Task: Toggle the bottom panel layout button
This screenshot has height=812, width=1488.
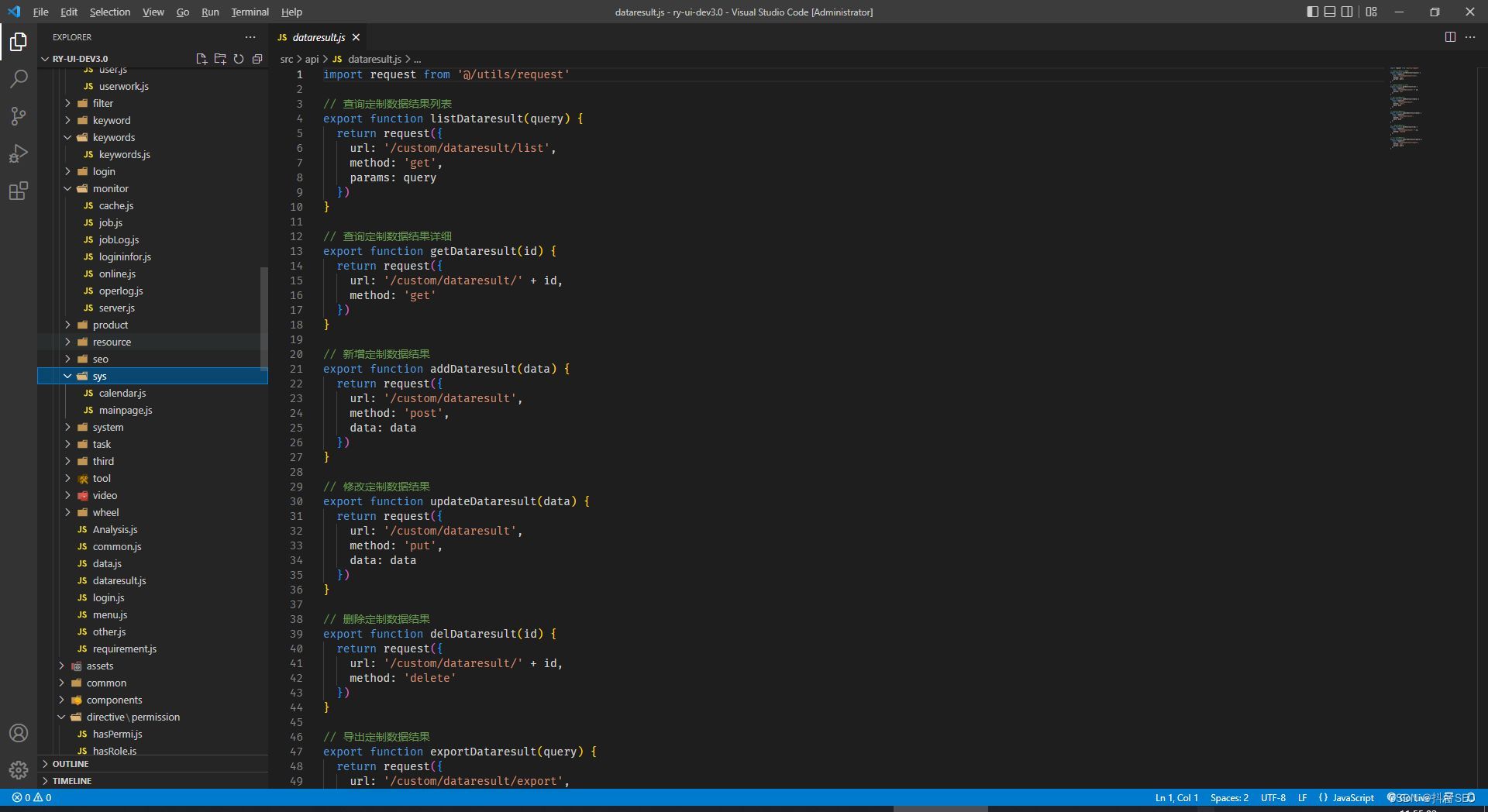Action: click(x=1330, y=12)
